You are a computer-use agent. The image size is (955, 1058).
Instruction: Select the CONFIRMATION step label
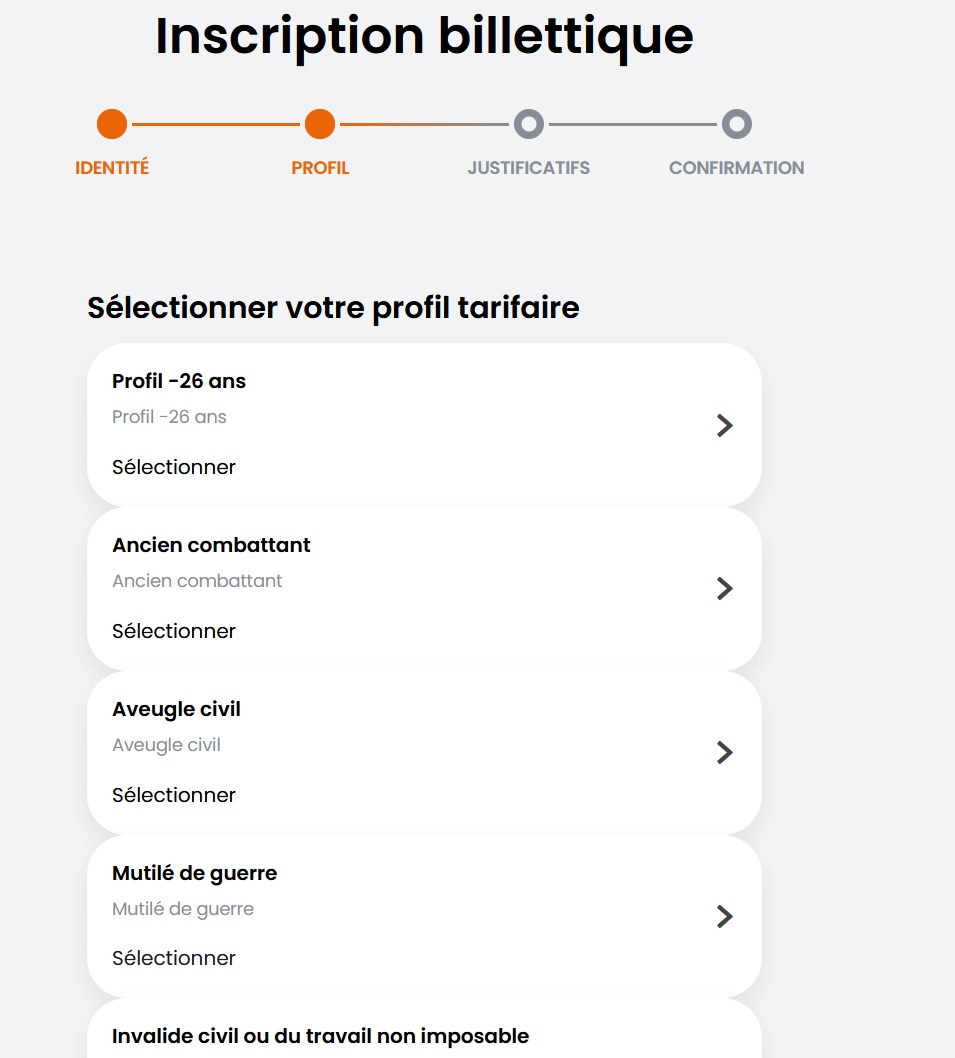[x=736, y=168]
